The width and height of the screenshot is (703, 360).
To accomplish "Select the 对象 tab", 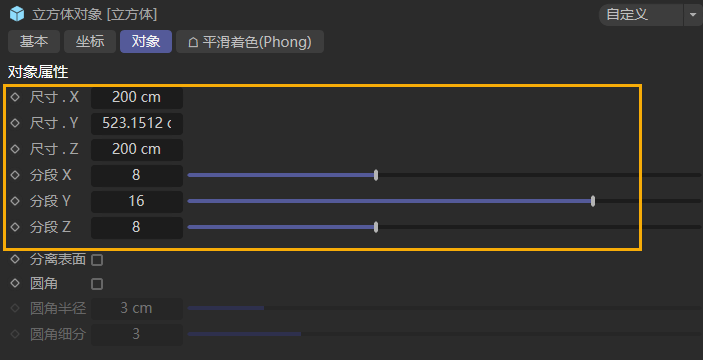I will (x=146, y=42).
